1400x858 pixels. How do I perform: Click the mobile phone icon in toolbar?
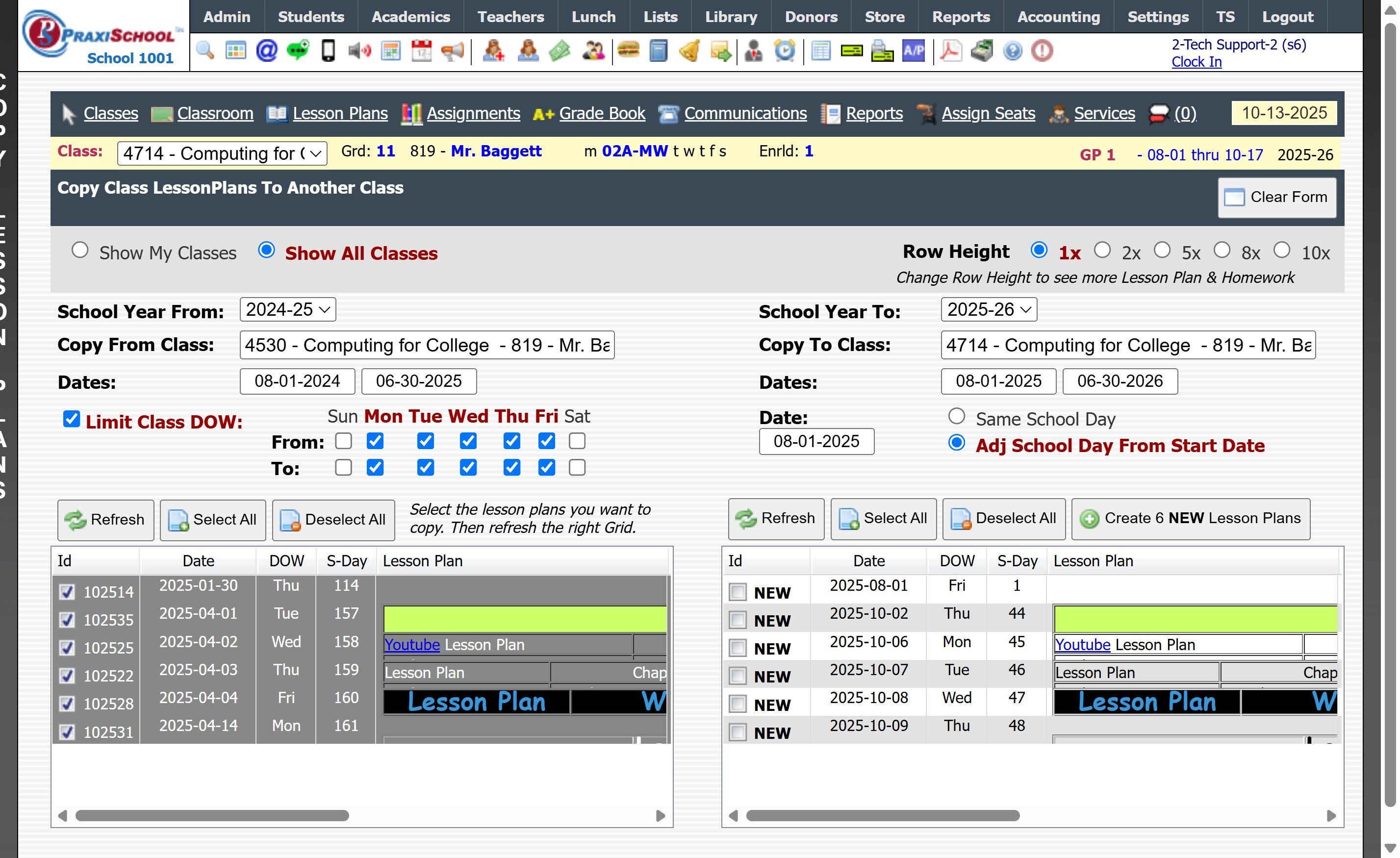coord(328,51)
